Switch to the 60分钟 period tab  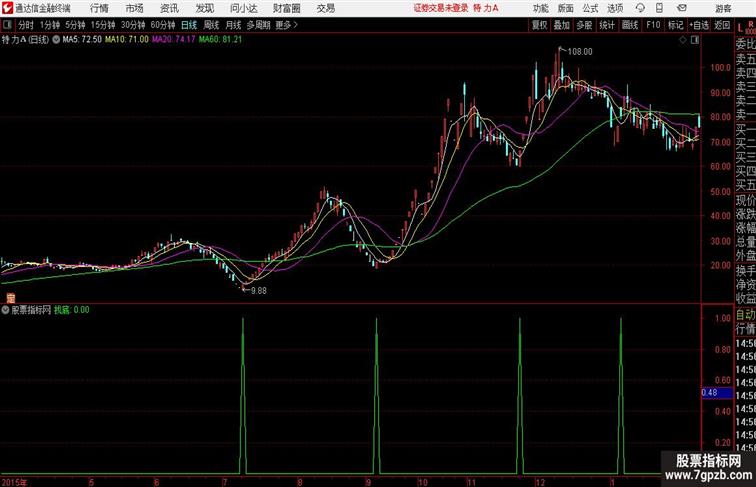(162, 25)
